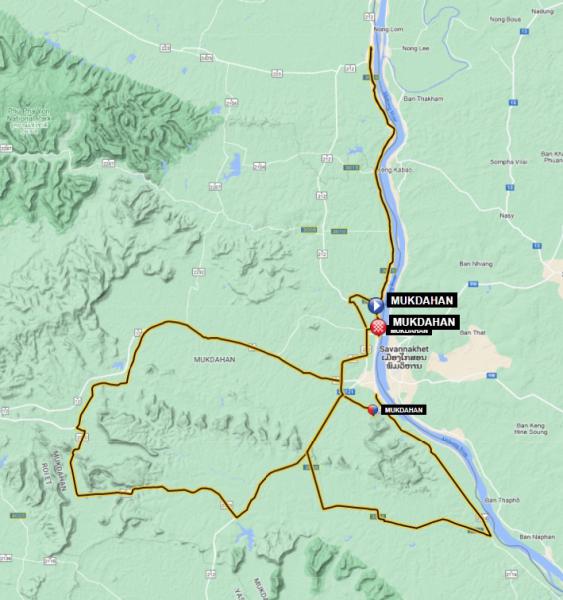The height and width of the screenshot is (600, 563).
Task: Select the Ban Thakham place label
Action: tap(423, 99)
